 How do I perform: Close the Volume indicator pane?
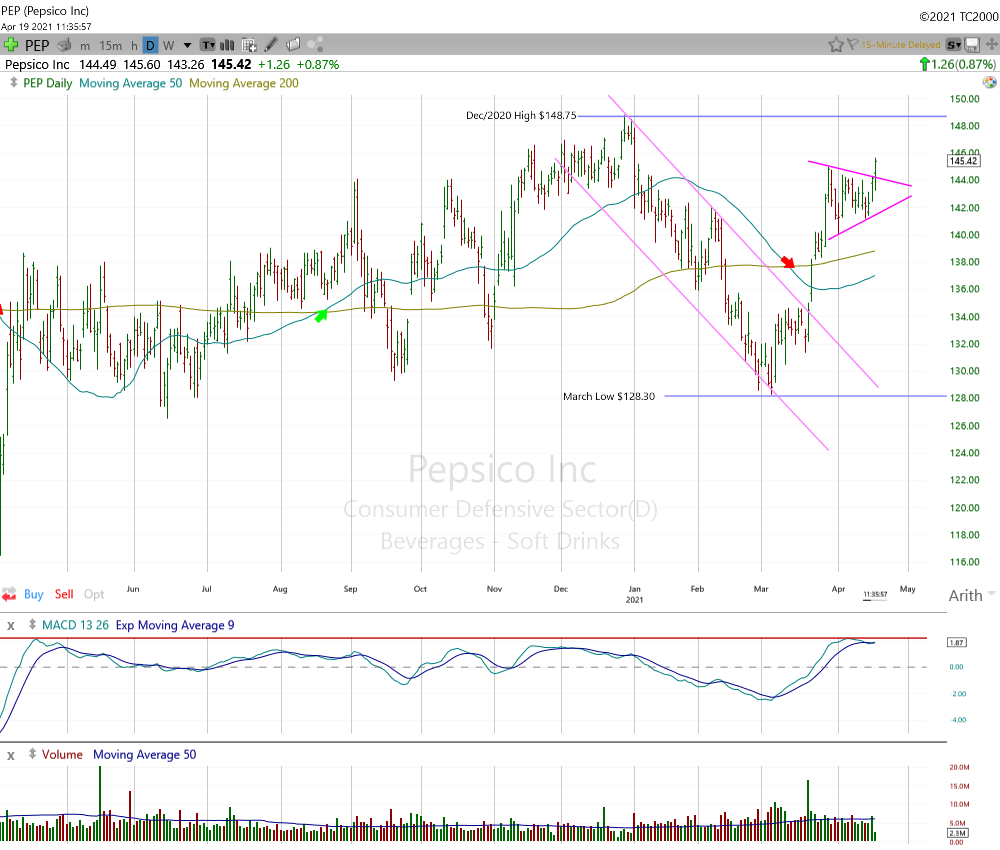(x=11, y=754)
